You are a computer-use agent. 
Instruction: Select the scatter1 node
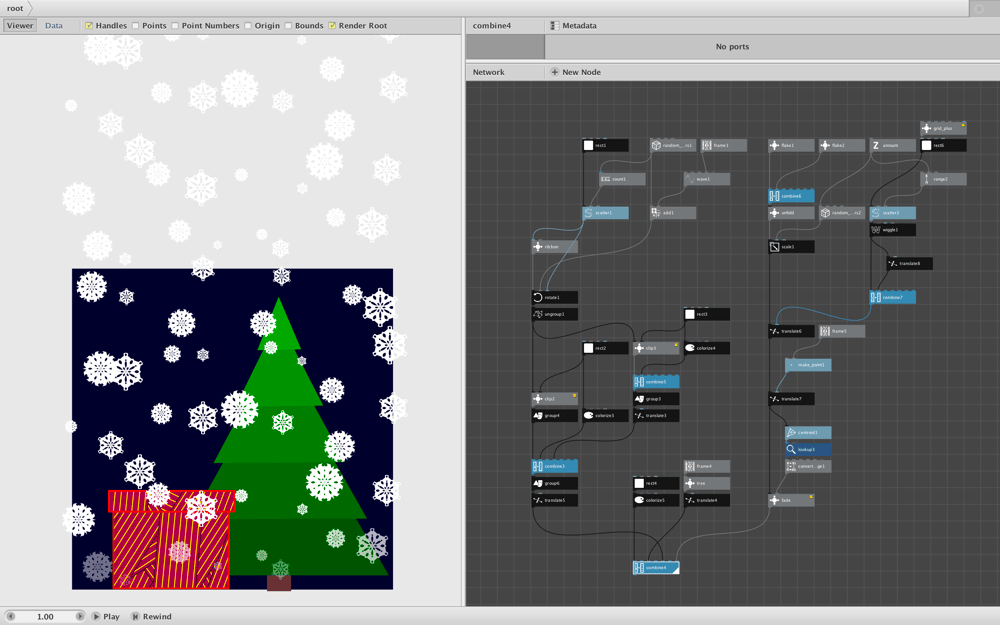pos(605,213)
